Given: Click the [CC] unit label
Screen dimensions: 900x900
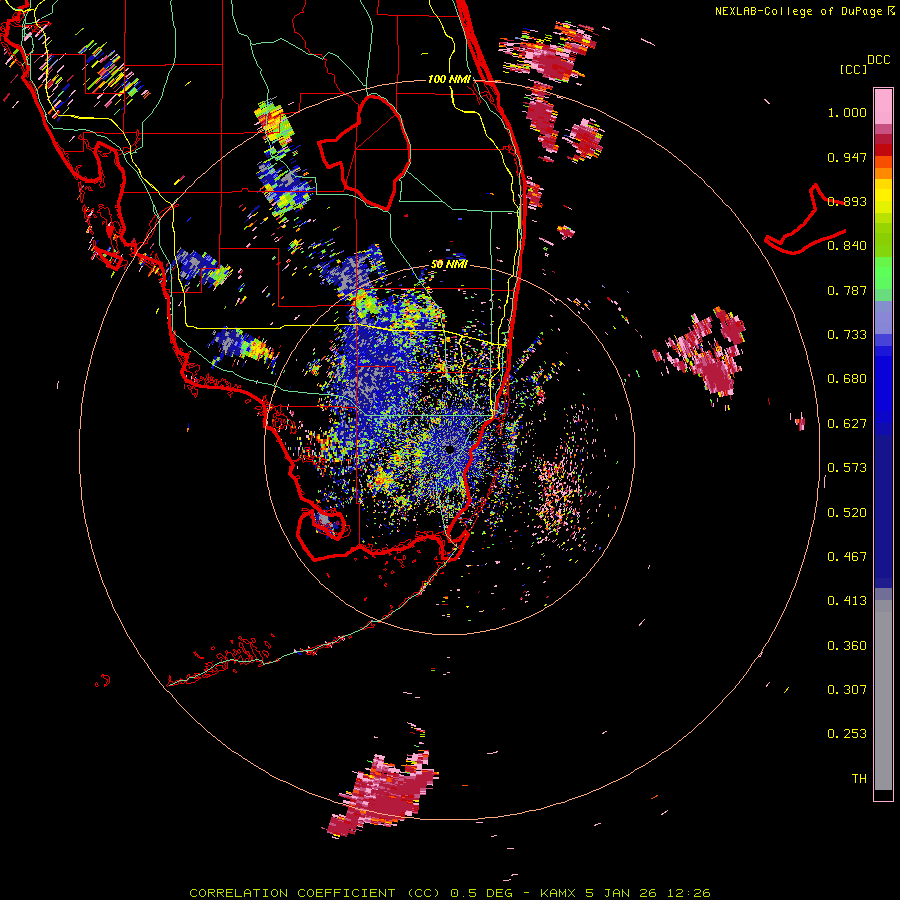Looking at the screenshot, I should [x=853, y=69].
